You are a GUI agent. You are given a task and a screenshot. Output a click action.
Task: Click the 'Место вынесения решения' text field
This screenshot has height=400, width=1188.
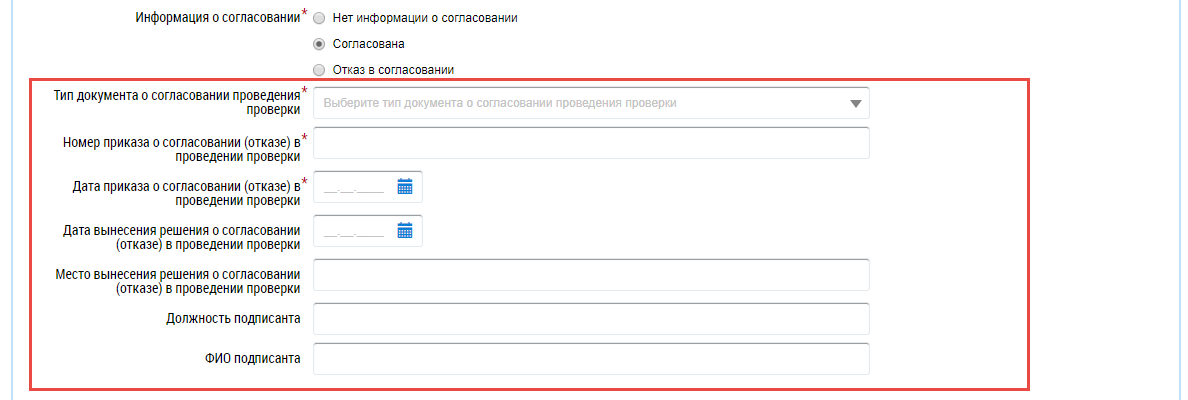pyautogui.click(x=591, y=275)
